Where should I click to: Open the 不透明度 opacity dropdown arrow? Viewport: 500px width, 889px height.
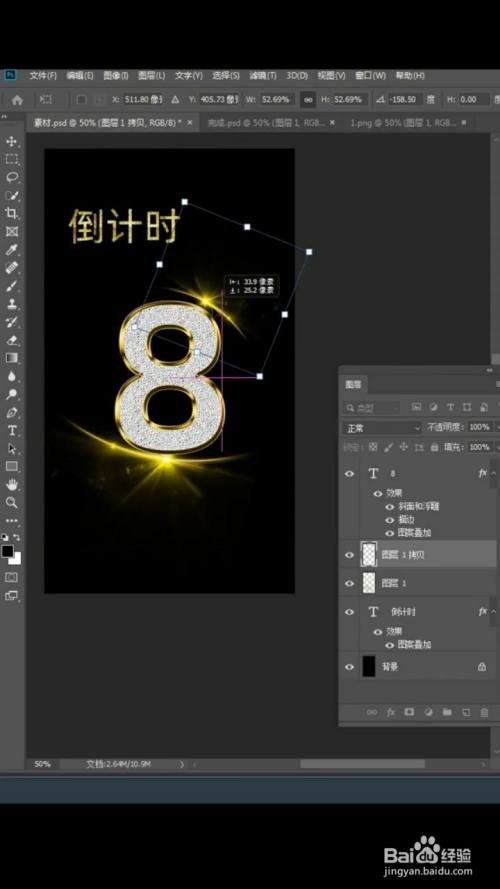[497, 427]
